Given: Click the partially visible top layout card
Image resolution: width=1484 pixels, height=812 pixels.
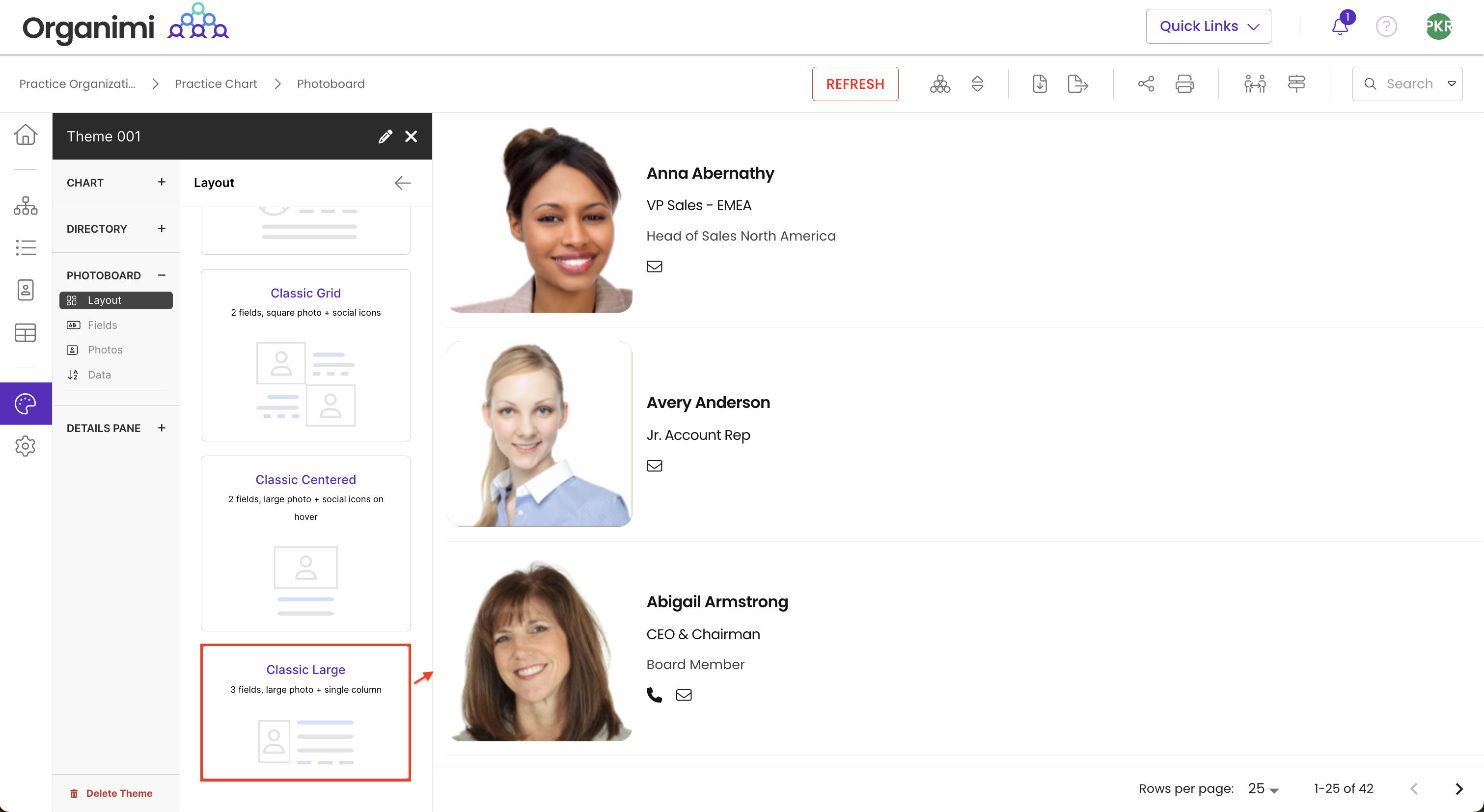Looking at the screenshot, I should (x=305, y=231).
